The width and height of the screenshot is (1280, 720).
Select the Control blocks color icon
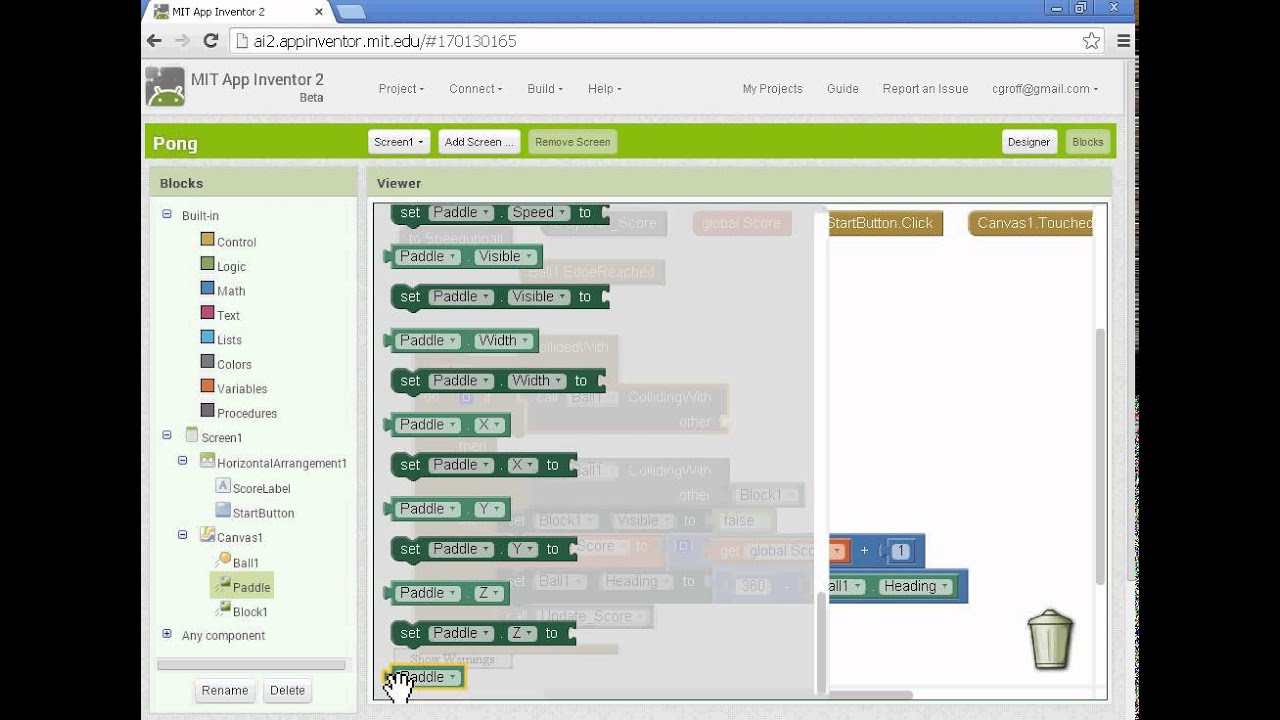208,240
